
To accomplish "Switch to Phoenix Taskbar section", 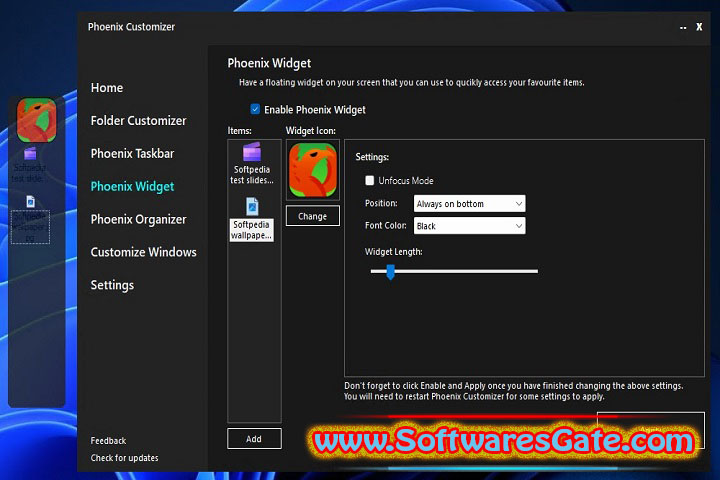I will click(x=132, y=154).
